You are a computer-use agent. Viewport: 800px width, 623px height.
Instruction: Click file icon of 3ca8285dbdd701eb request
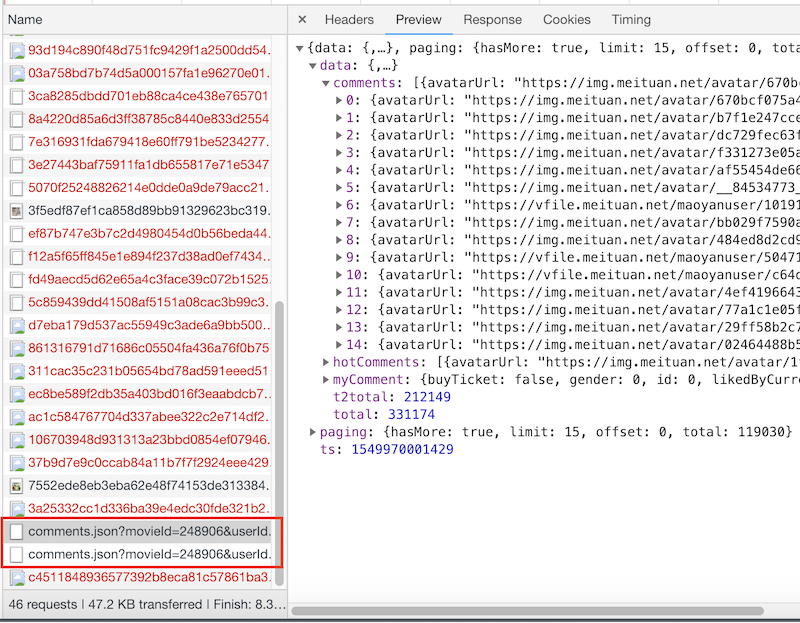[x=17, y=96]
